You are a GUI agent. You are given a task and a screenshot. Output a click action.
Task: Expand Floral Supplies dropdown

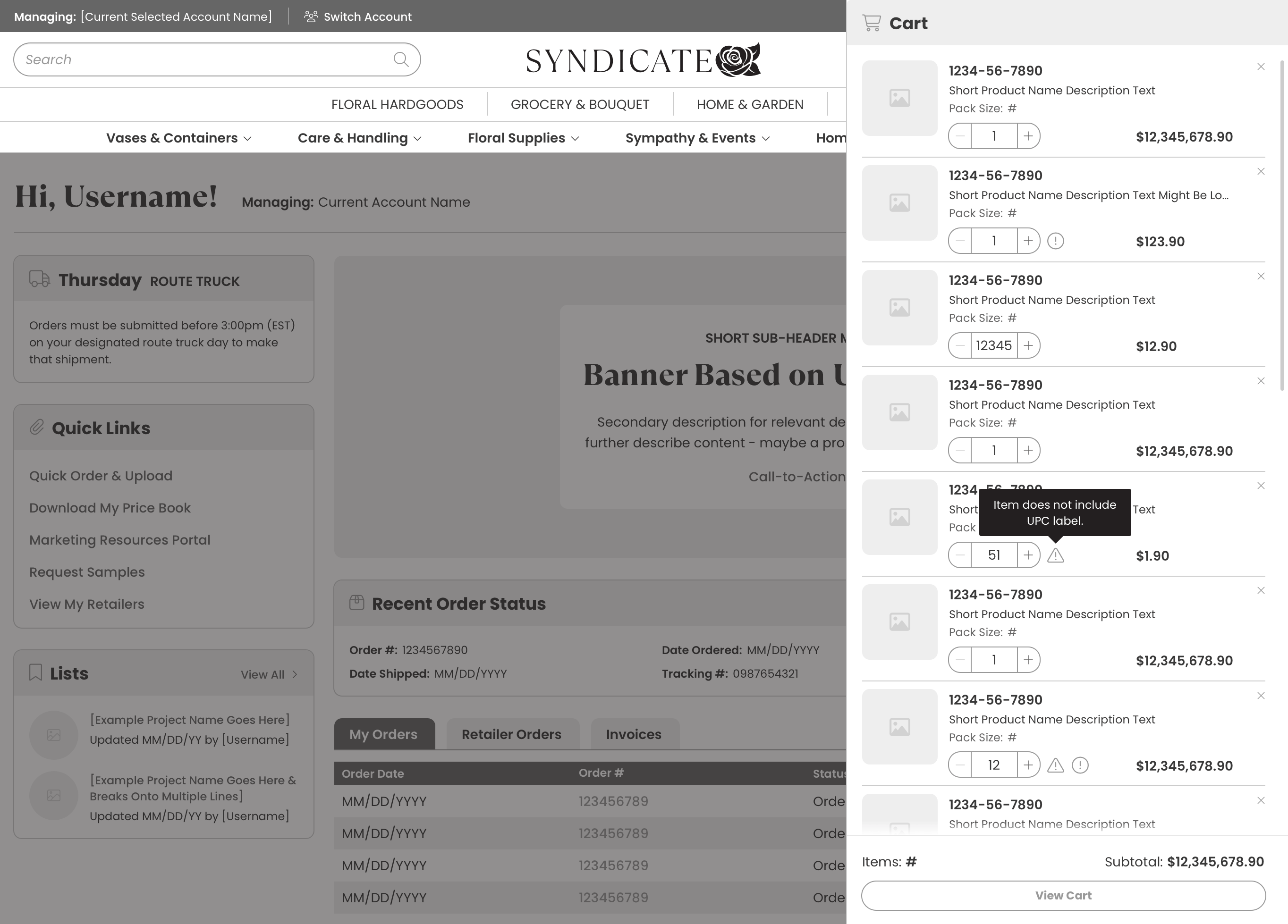(523, 138)
